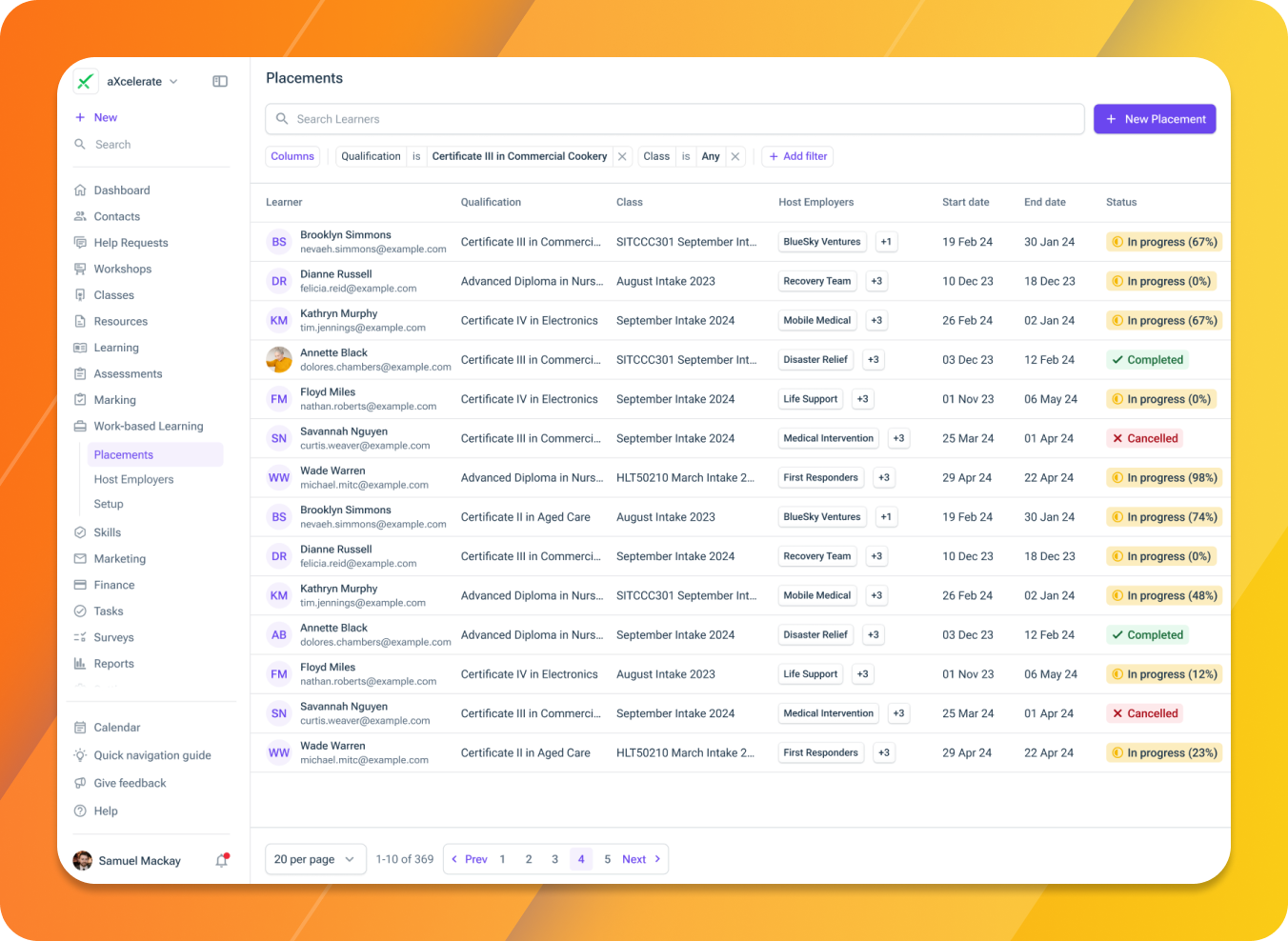Viewport: 1288px width, 941px height.
Task: Click the AB avatar for Annette Black
Action: pyautogui.click(x=279, y=634)
